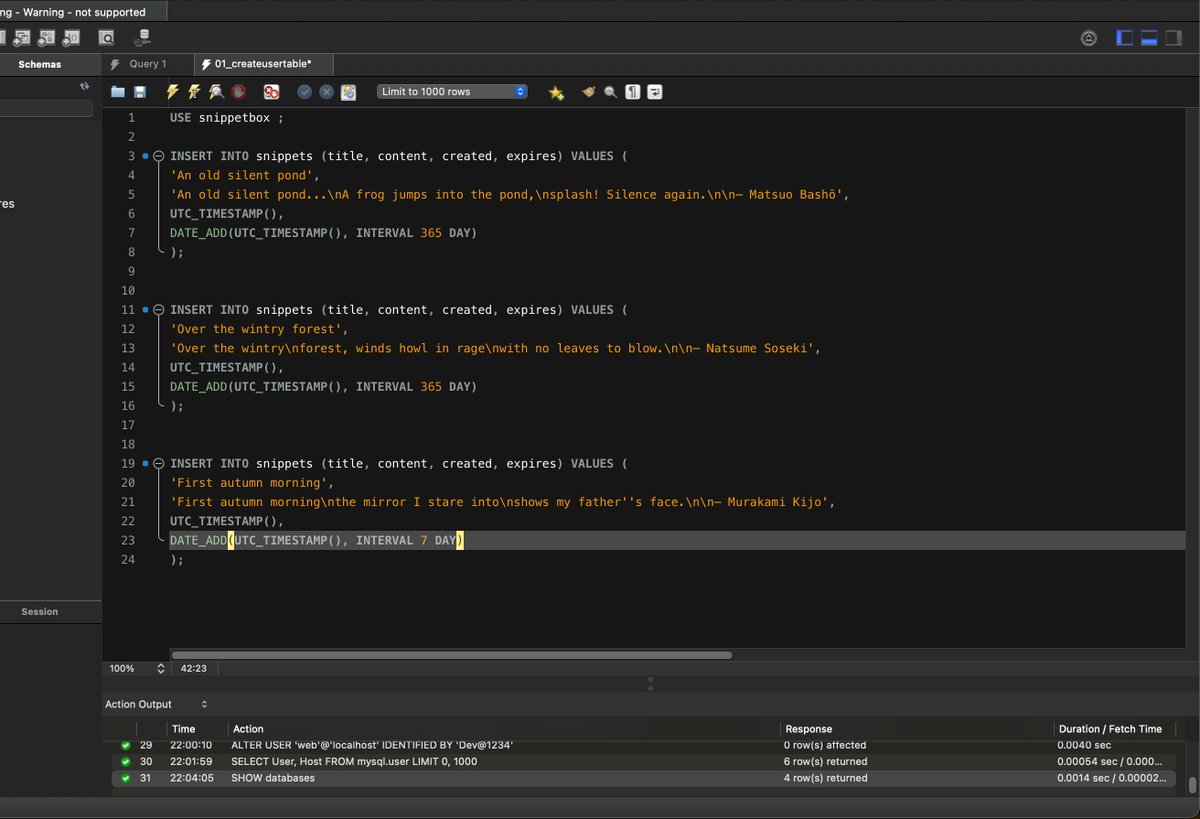
Task: Click the Natsume Soseki content line
Action: pyautogui.click(x=495, y=349)
